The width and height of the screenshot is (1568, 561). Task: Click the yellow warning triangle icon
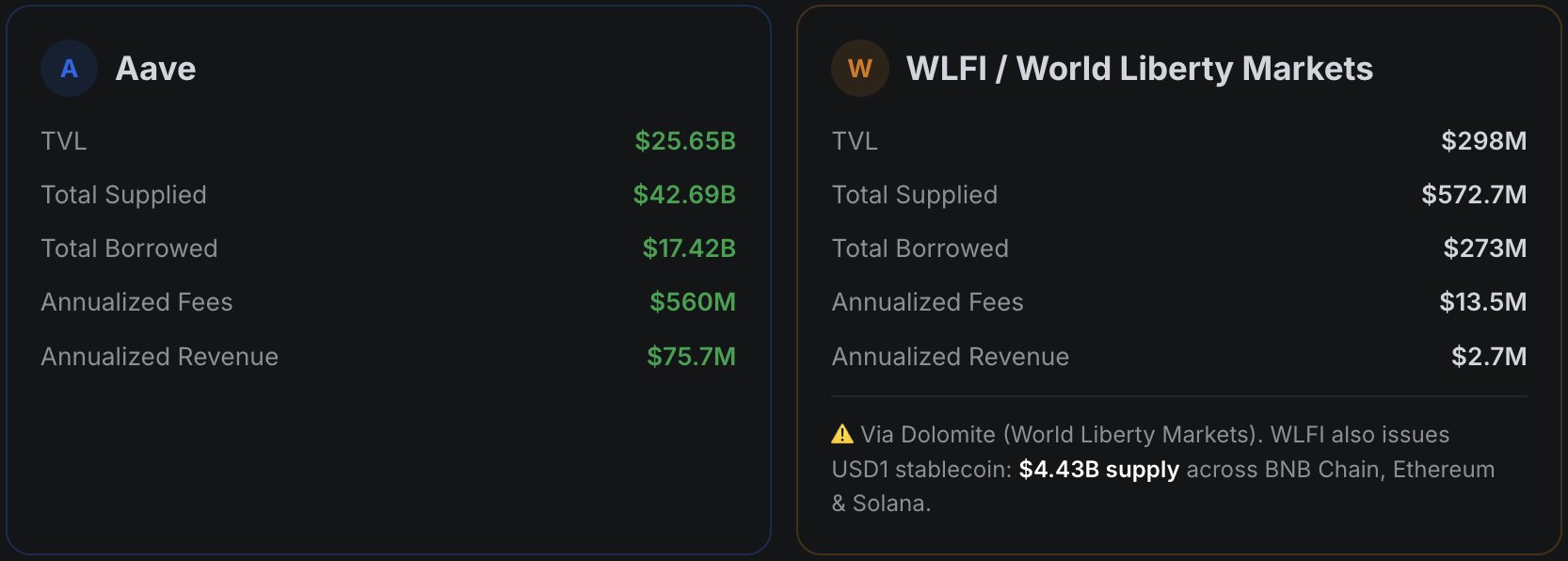click(x=841, y=434)
